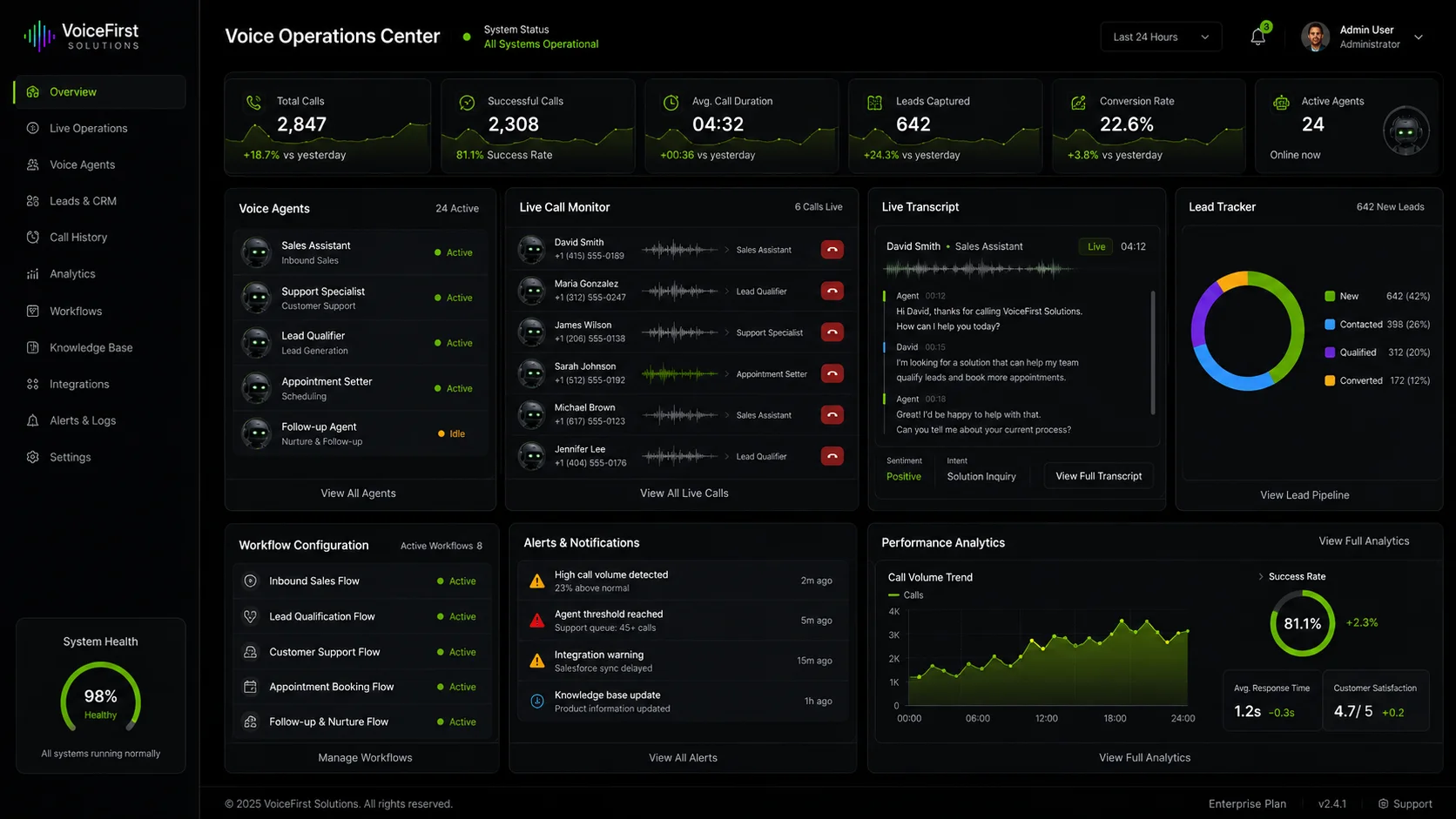Select the Qualified purple legend swatch
Image resolution: width=1456 pixels, height=819 pixels.
(1330, 352)
